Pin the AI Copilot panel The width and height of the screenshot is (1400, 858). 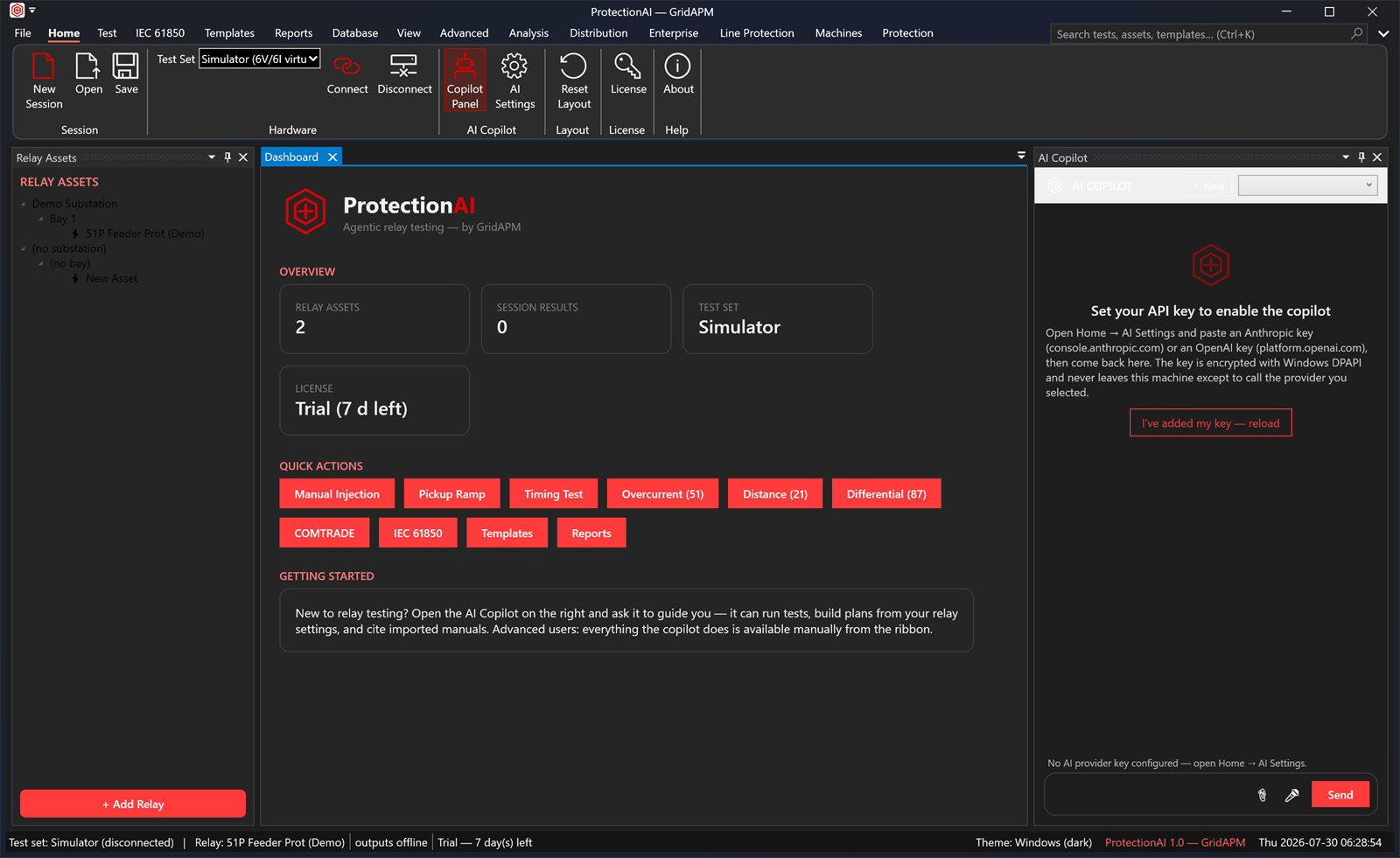[x=1361, y=157]
